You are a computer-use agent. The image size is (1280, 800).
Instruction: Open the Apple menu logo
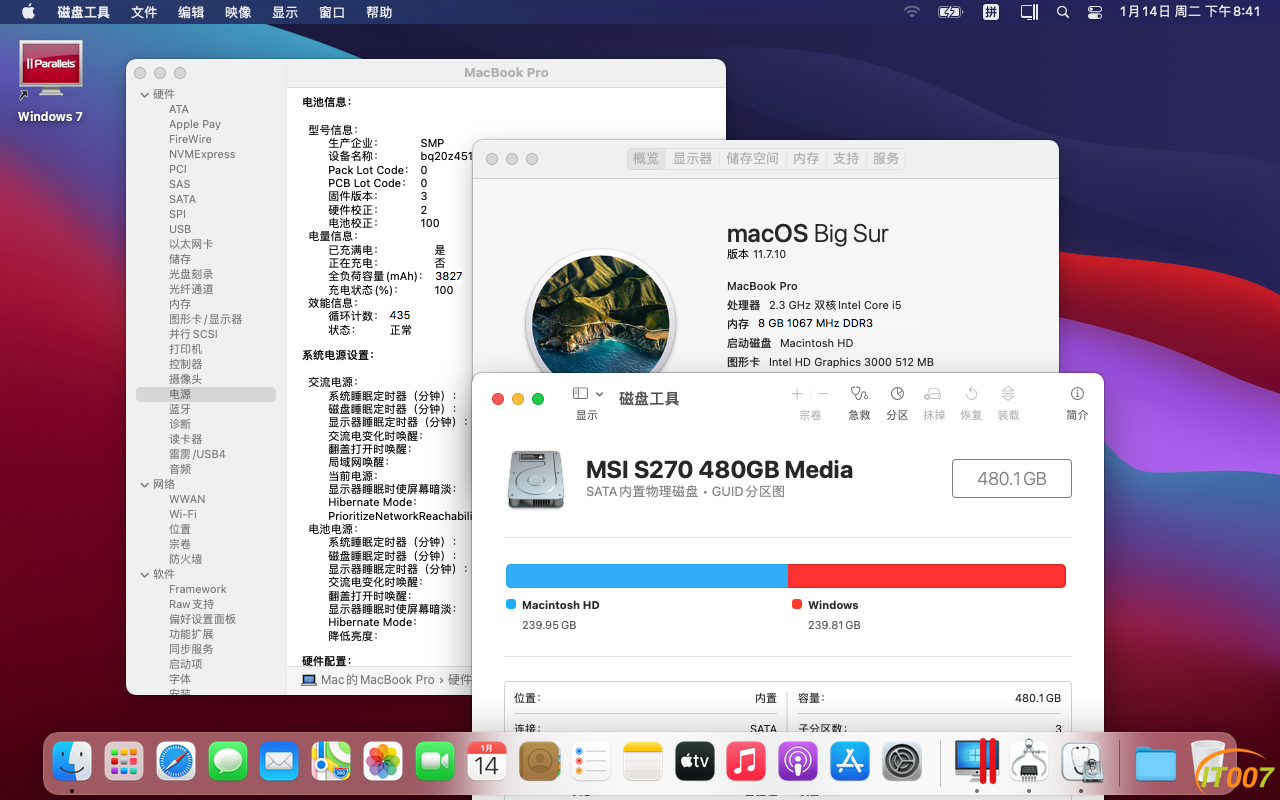coord(28,12)
